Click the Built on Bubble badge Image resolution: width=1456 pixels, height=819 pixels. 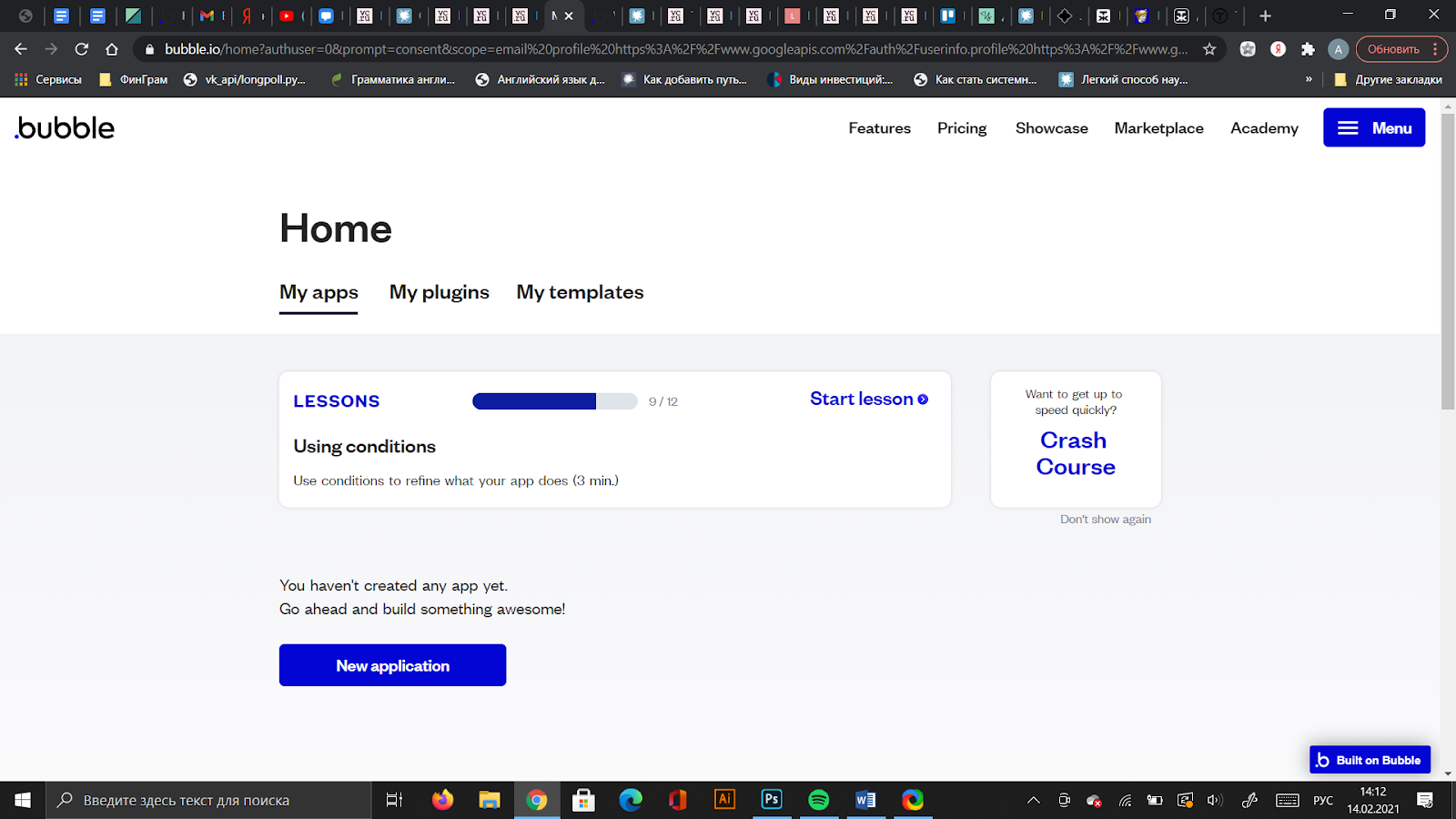pos(1370,760)
